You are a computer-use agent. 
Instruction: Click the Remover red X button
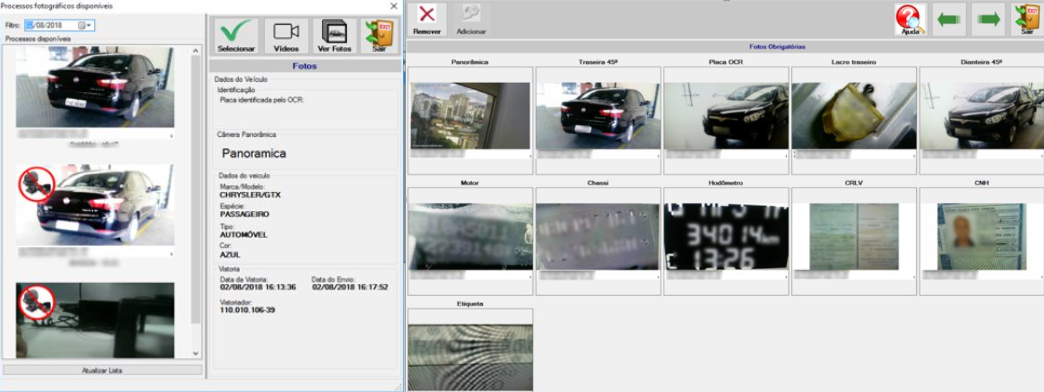(427, 19)
